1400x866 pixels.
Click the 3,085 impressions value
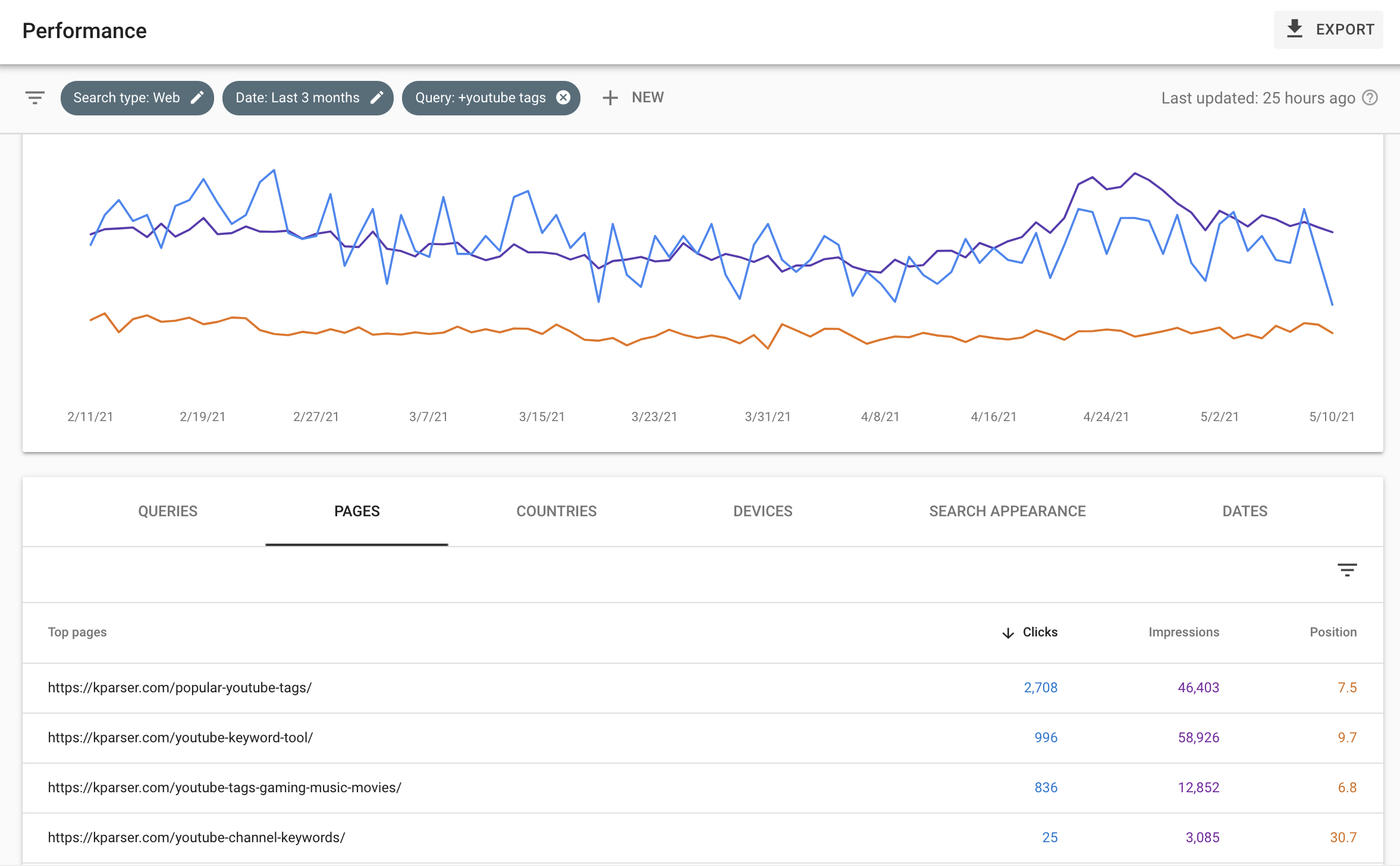click(1203, 837)
